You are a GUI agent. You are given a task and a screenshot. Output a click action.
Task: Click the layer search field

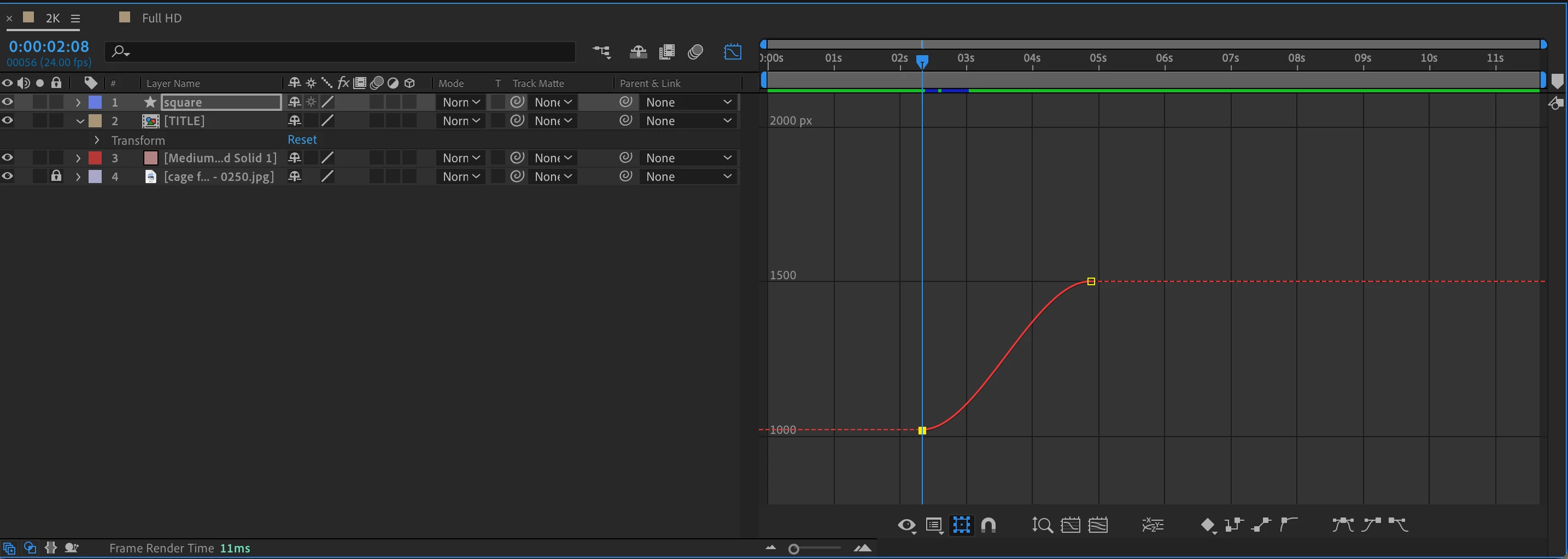[340, 52]
